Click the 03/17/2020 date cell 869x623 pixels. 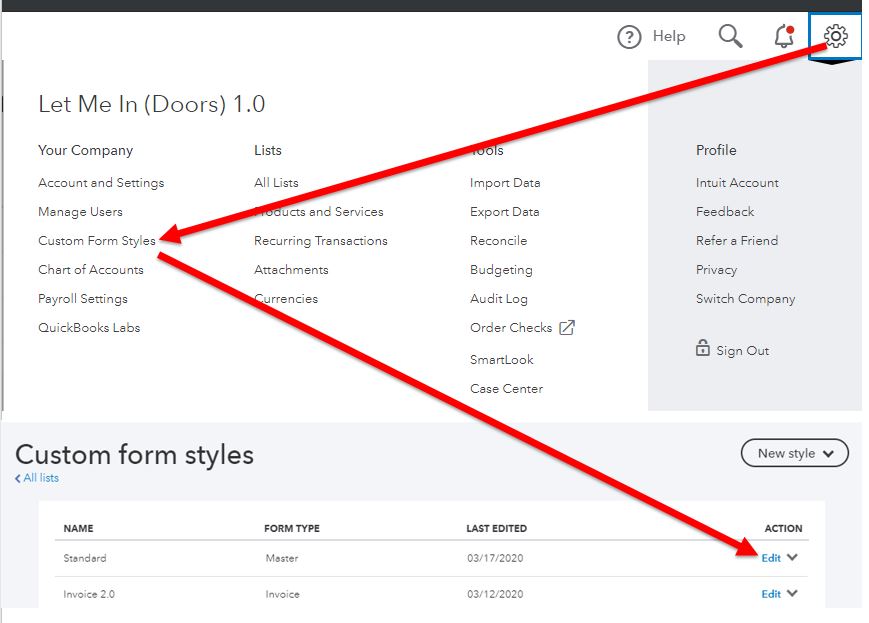tap(495, 558)
